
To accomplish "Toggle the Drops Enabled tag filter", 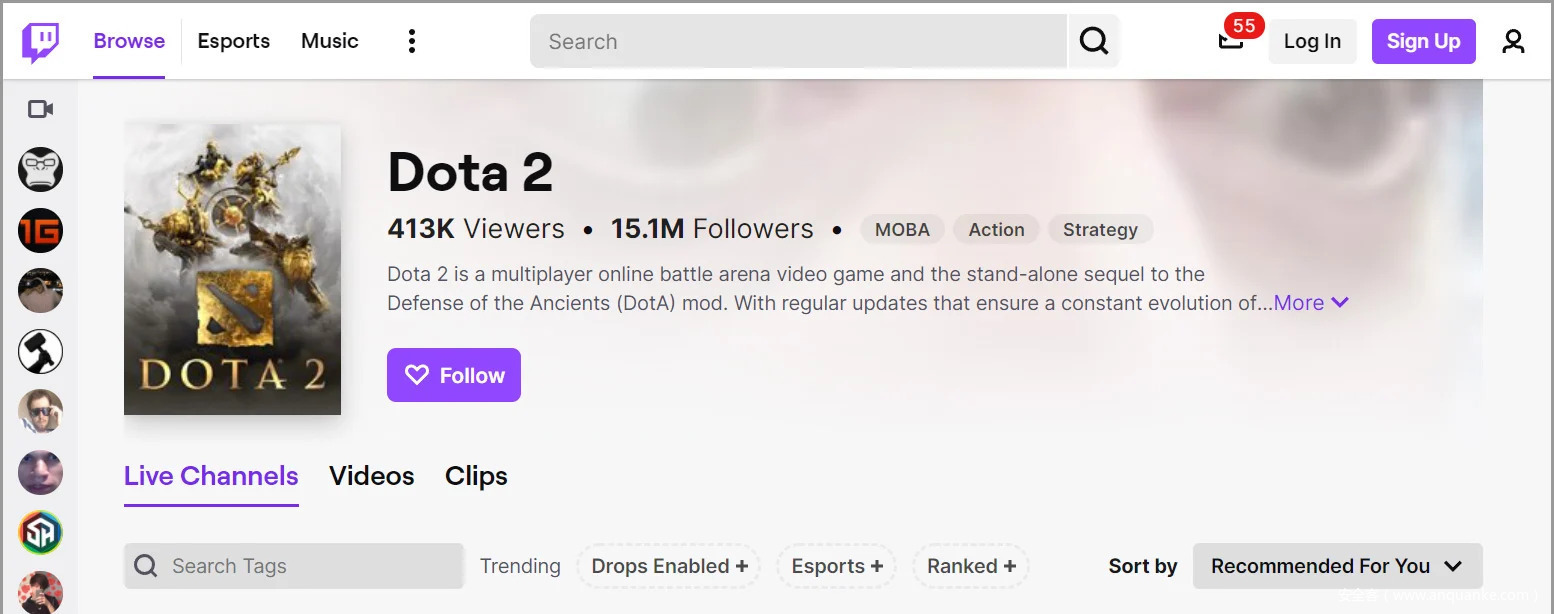I will pos(669,566).
